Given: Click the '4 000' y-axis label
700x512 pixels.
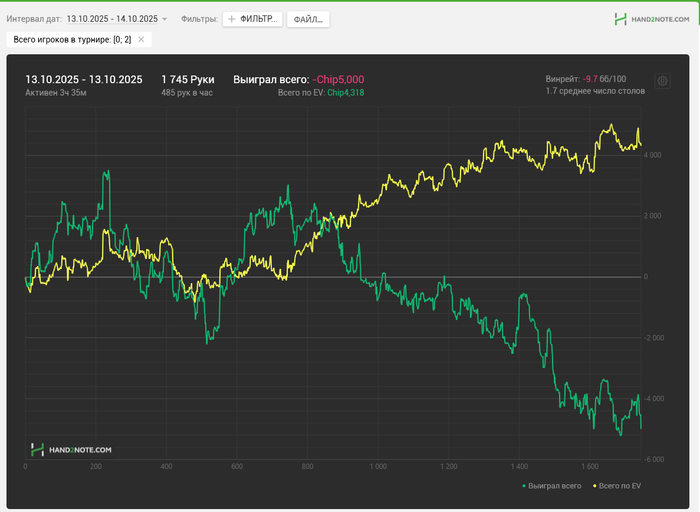Looking at the screenshot, I should pos(652,155).
